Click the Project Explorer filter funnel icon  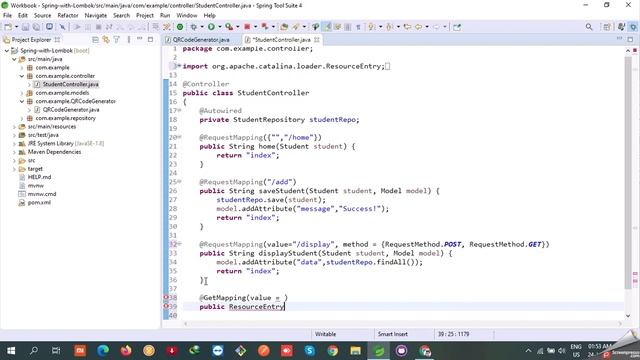[117, 40]
